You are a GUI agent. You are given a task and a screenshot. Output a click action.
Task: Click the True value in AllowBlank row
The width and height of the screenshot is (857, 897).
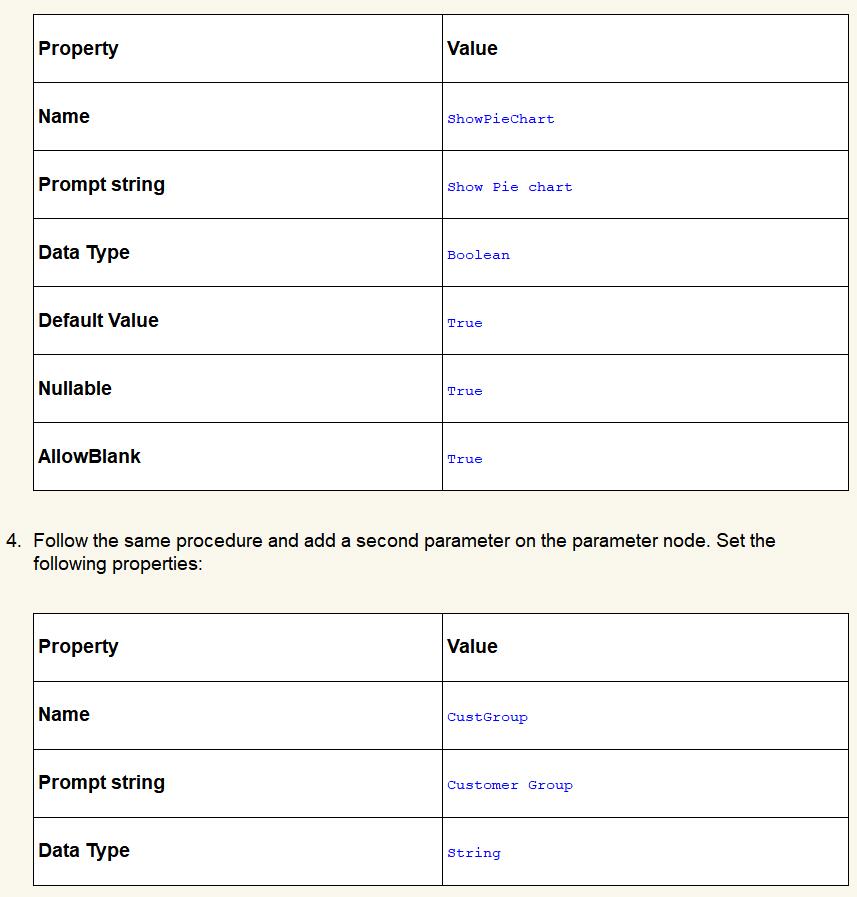click(x=464, y=459)
